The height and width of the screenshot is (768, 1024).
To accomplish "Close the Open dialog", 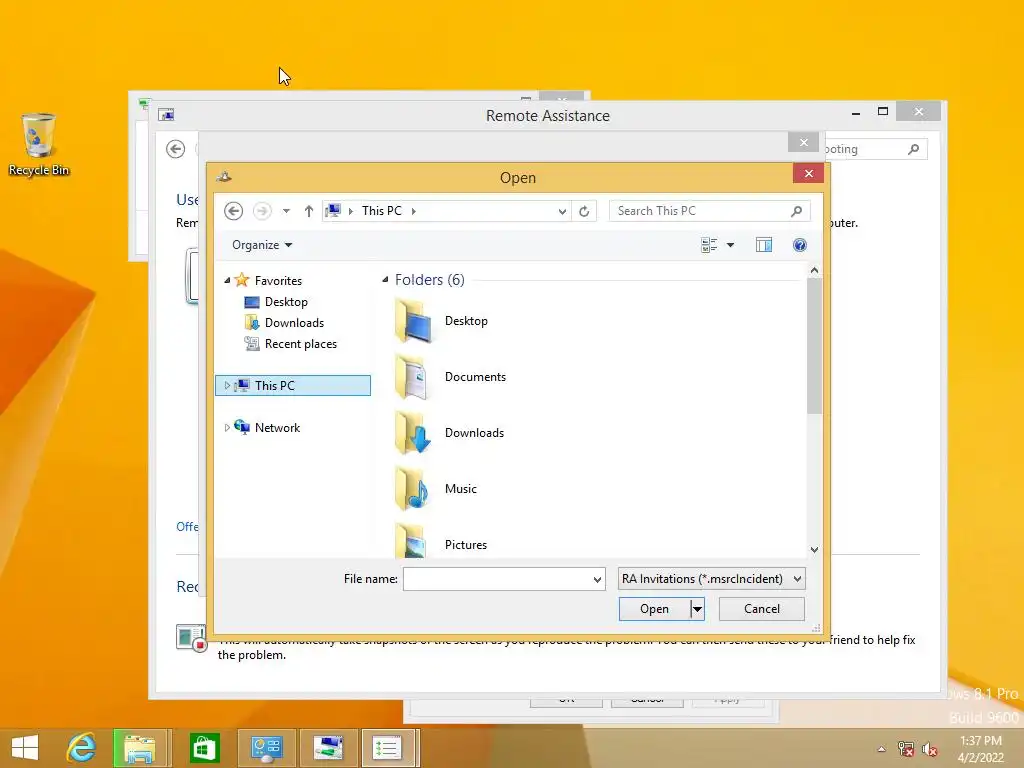I will [x=808, y=173].
